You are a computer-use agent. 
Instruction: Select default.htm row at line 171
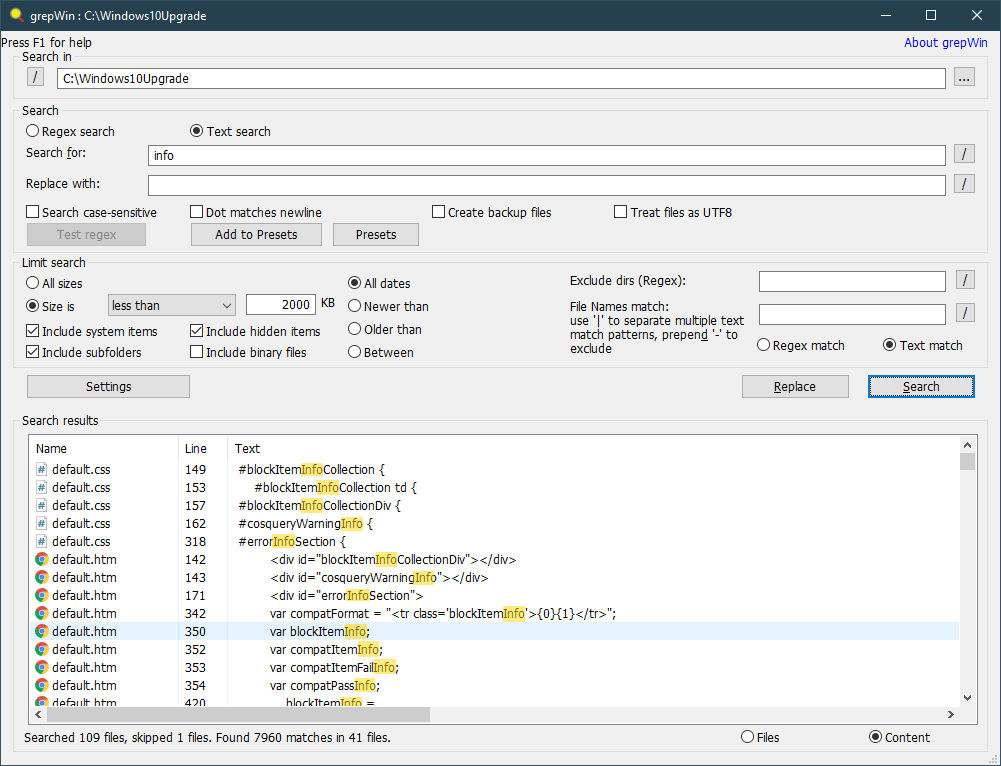[494, 595]
